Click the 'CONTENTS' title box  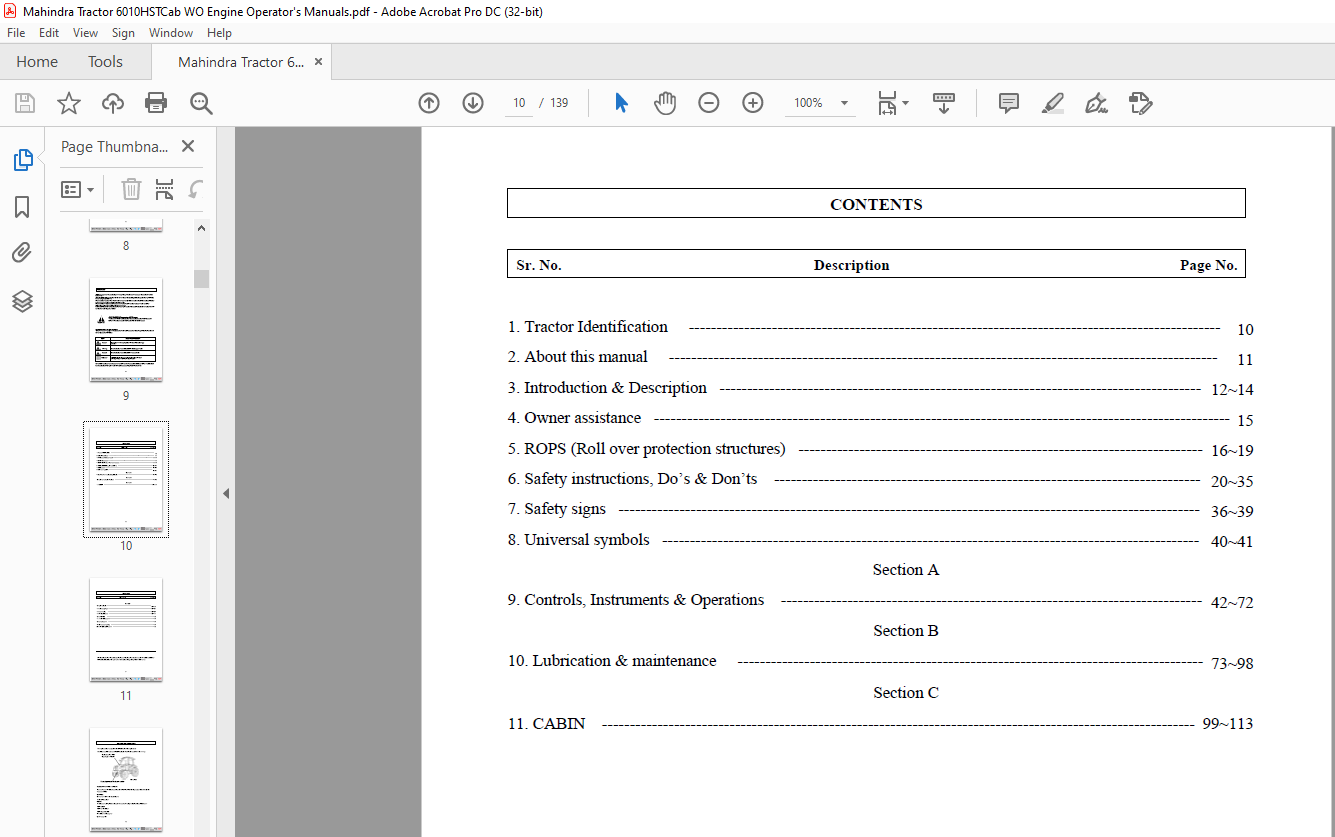(x=876, y=204)
